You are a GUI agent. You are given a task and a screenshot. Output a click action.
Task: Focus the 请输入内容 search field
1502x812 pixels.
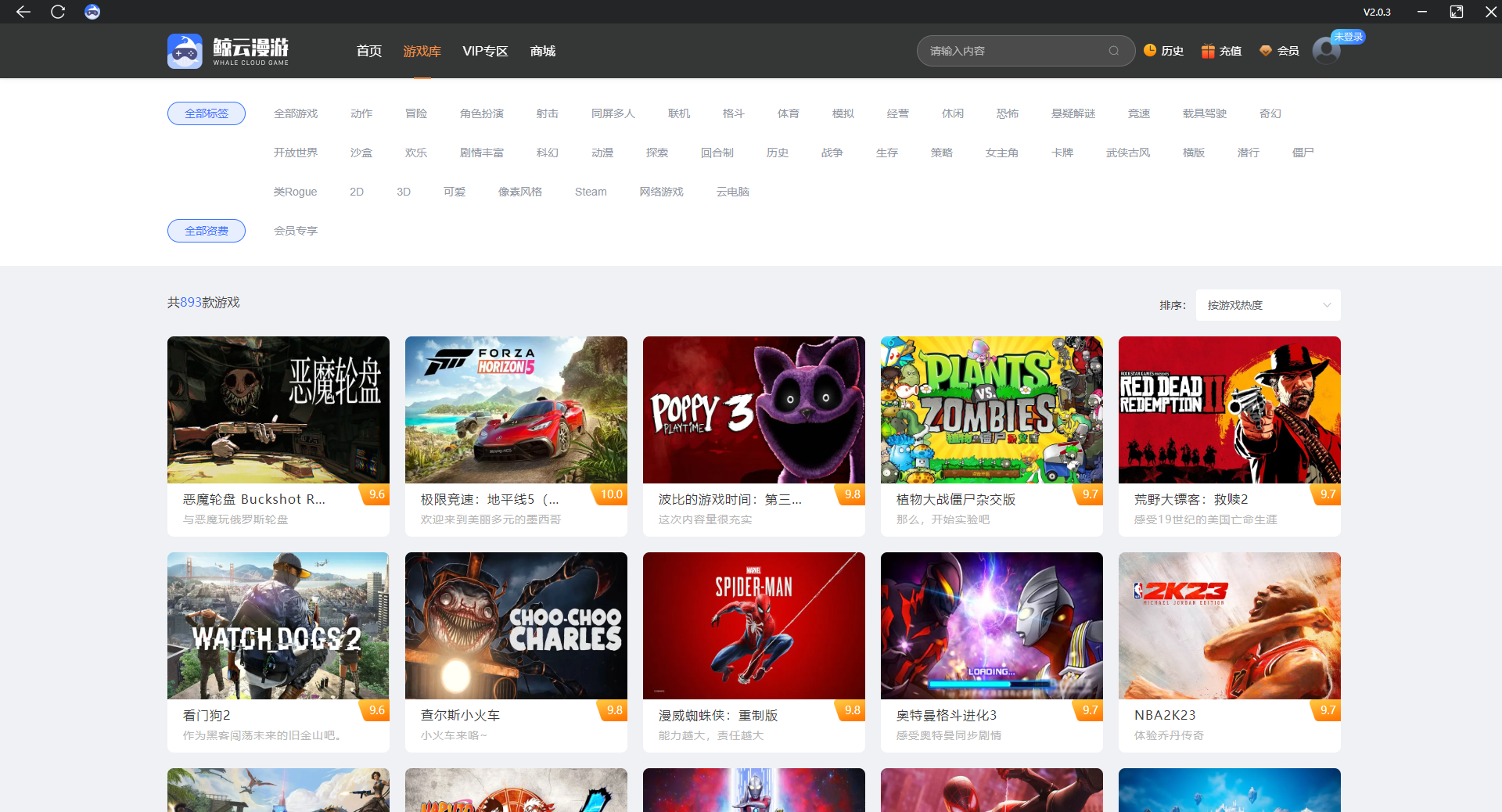coord(1026,51)
